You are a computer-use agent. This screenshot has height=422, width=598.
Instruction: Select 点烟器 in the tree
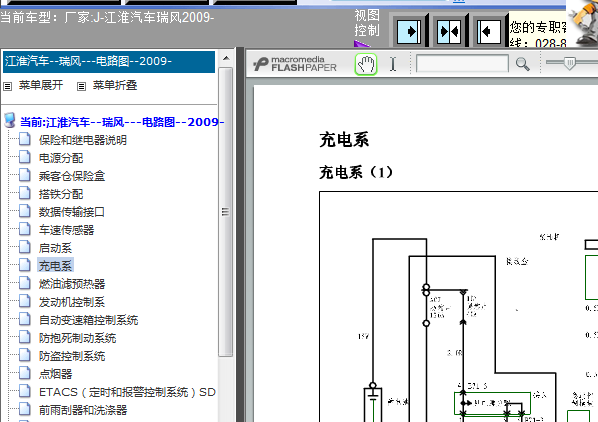55,374
